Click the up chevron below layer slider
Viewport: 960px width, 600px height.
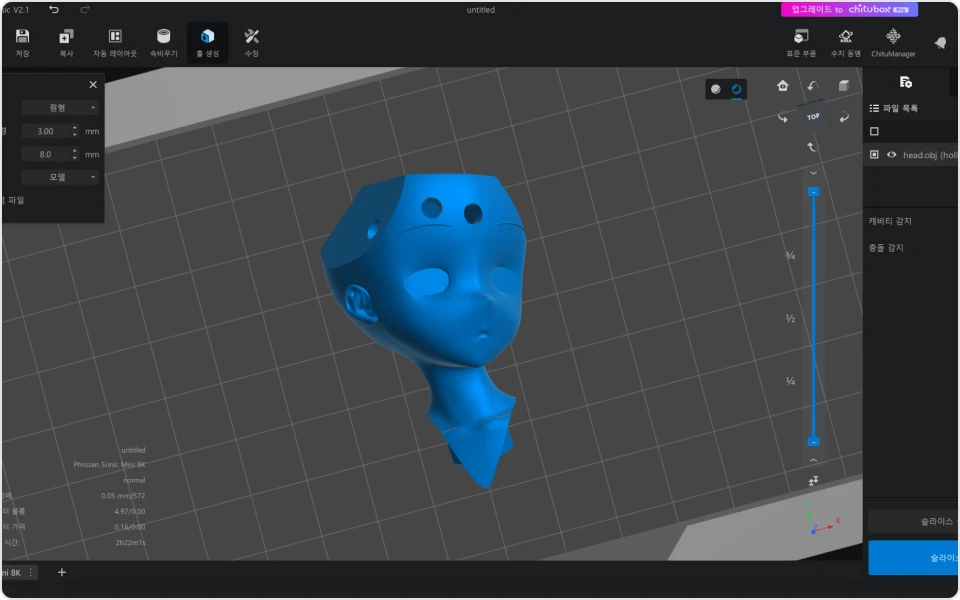click(813, 460)
